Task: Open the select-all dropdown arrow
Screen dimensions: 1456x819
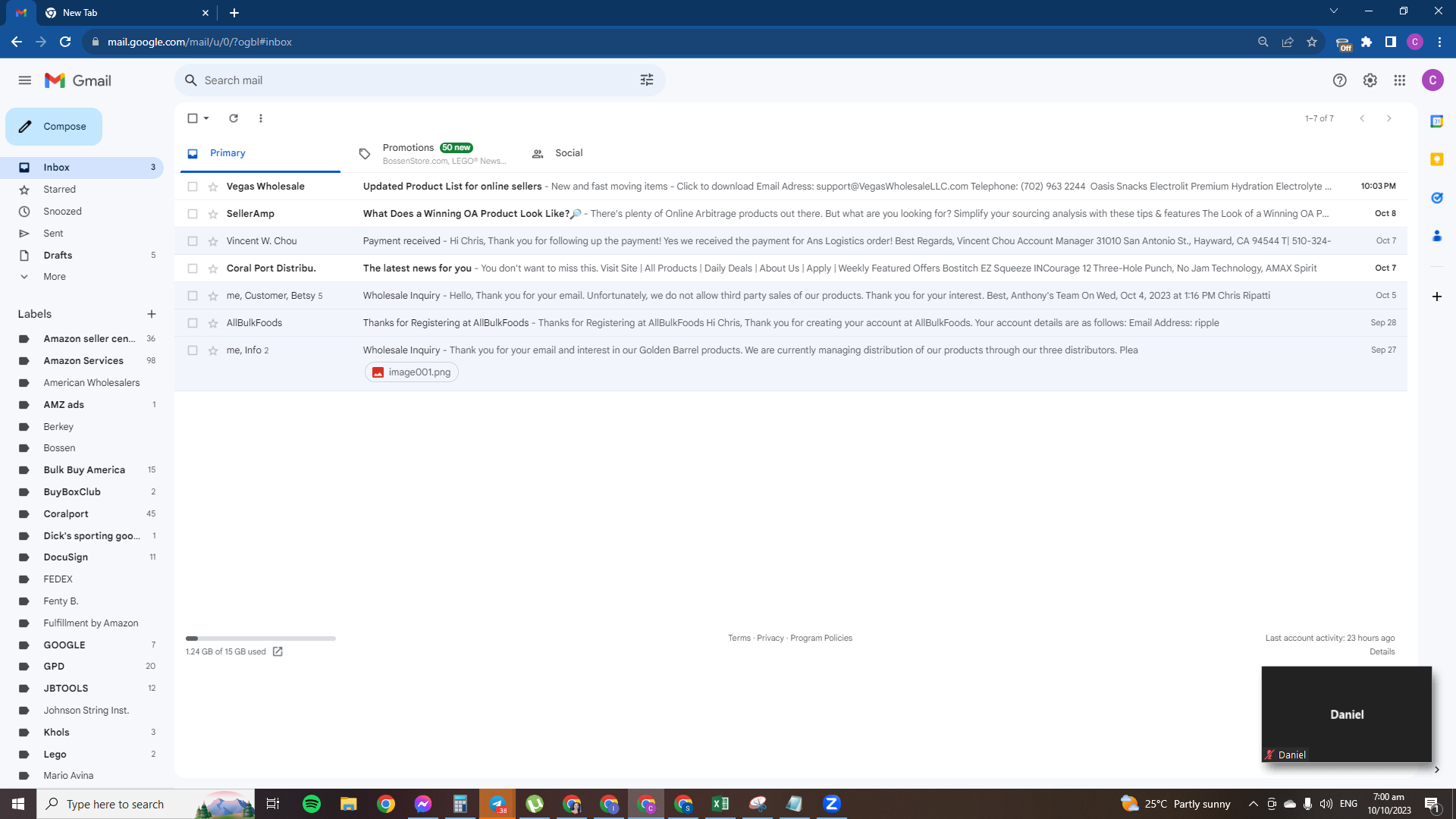Action: 206,118
